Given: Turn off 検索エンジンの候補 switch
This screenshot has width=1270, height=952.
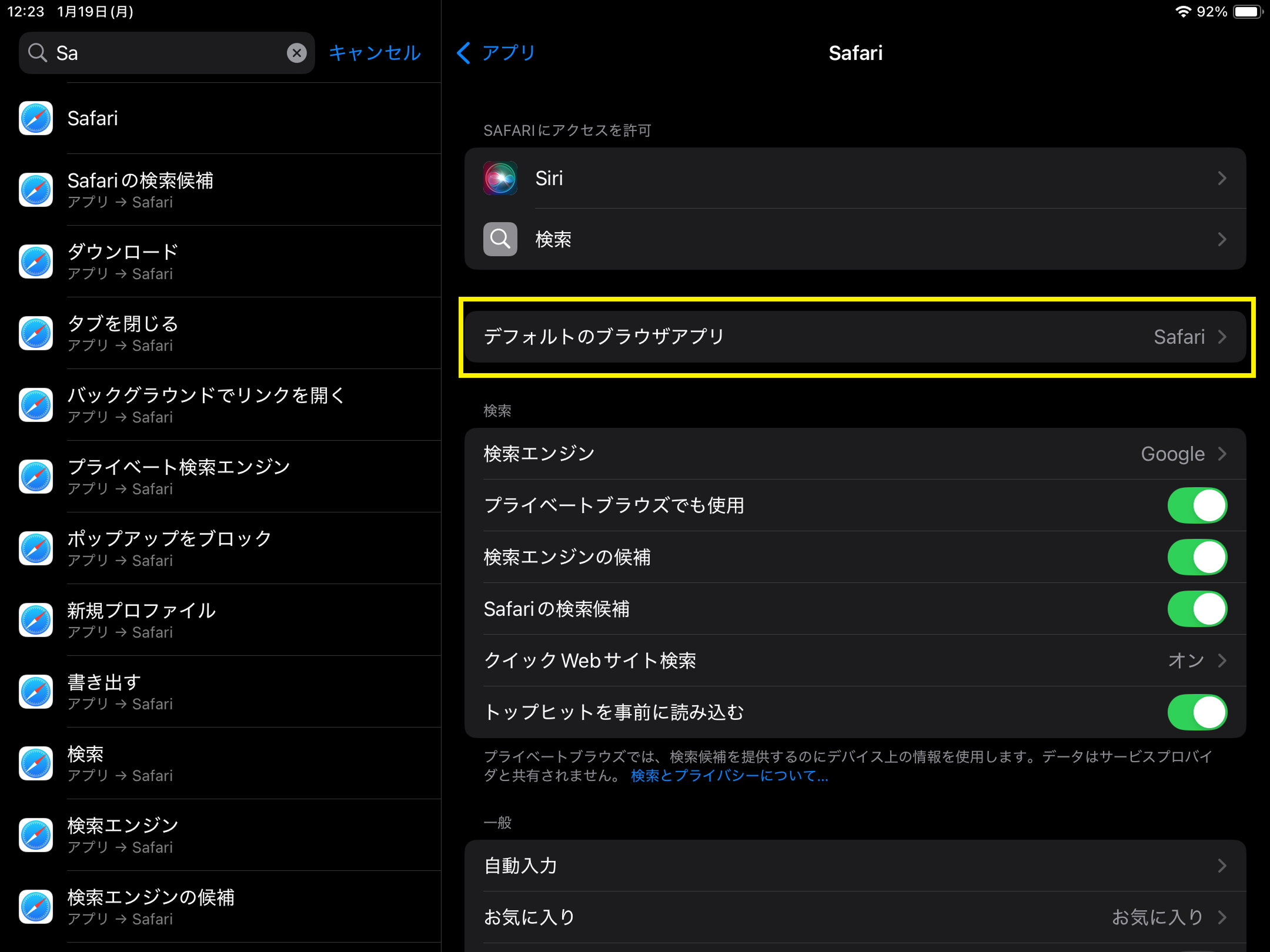Looking at the screenshot, I should click(x=1197, y=557).
